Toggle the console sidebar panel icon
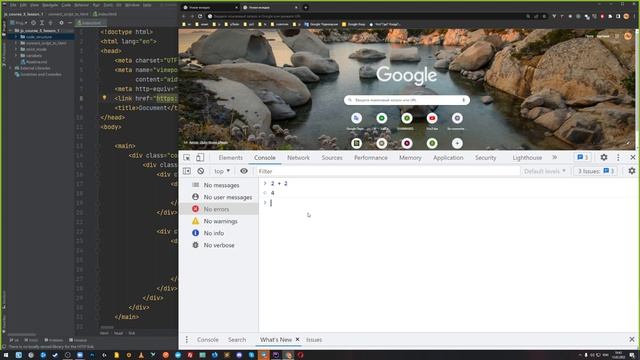 pyautogui.click(x=187, y=171)
